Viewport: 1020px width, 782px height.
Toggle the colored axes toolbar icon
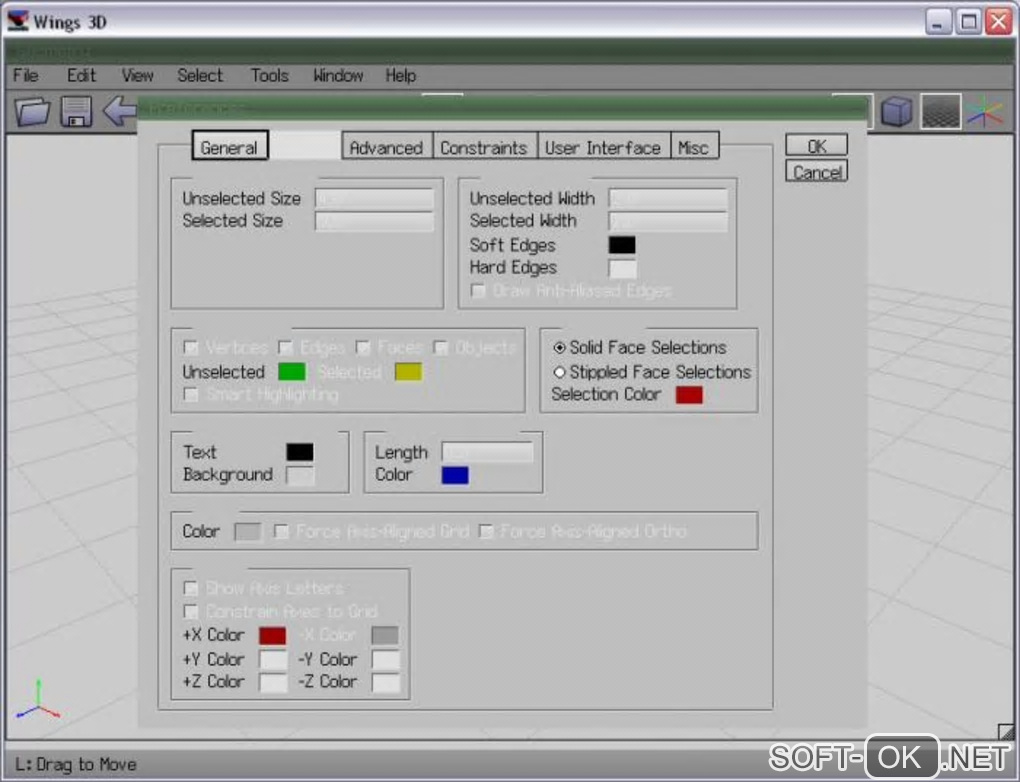click(986, 112)
